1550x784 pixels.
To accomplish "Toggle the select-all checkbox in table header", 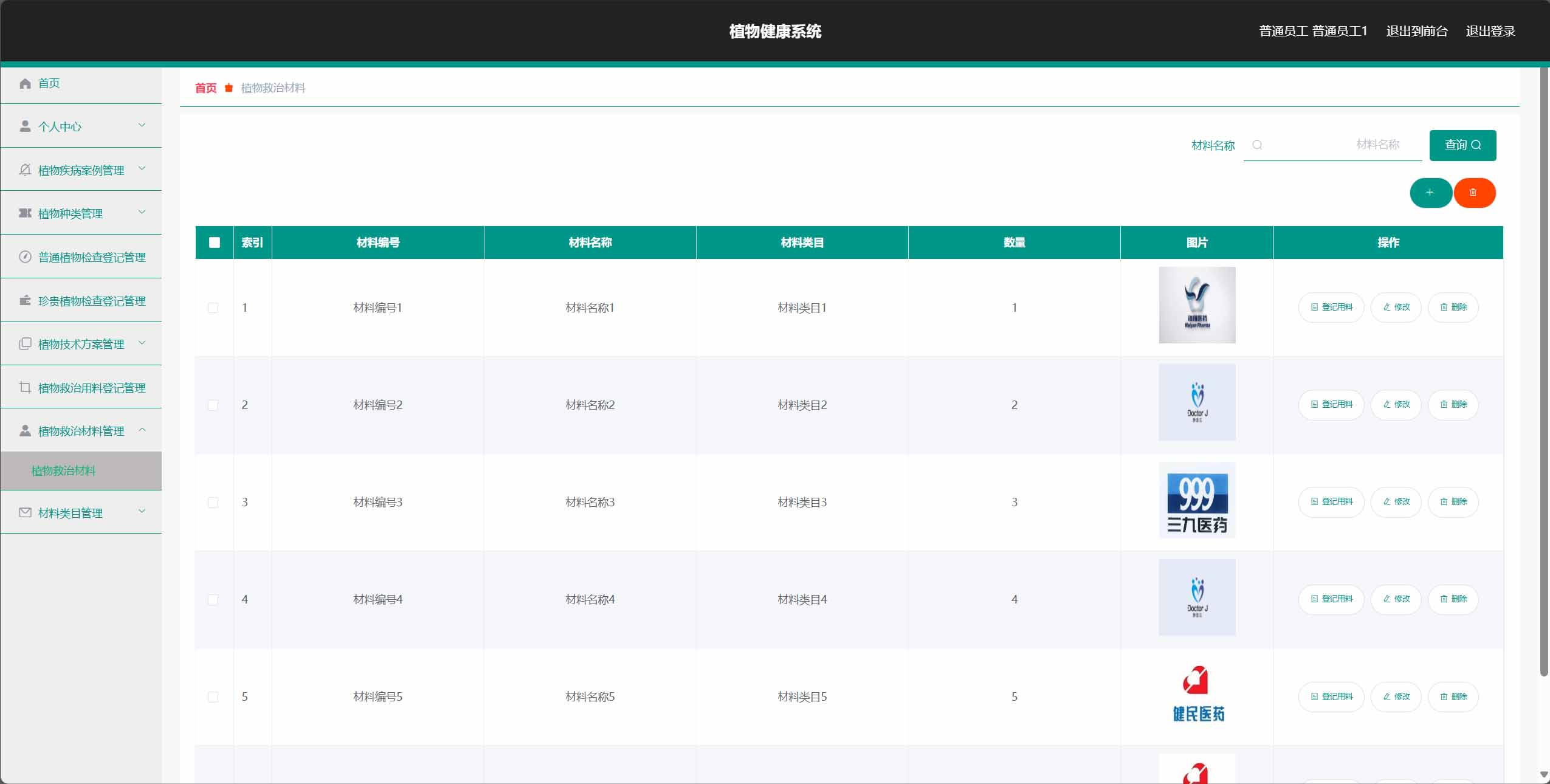I will [x=214, y=242].
